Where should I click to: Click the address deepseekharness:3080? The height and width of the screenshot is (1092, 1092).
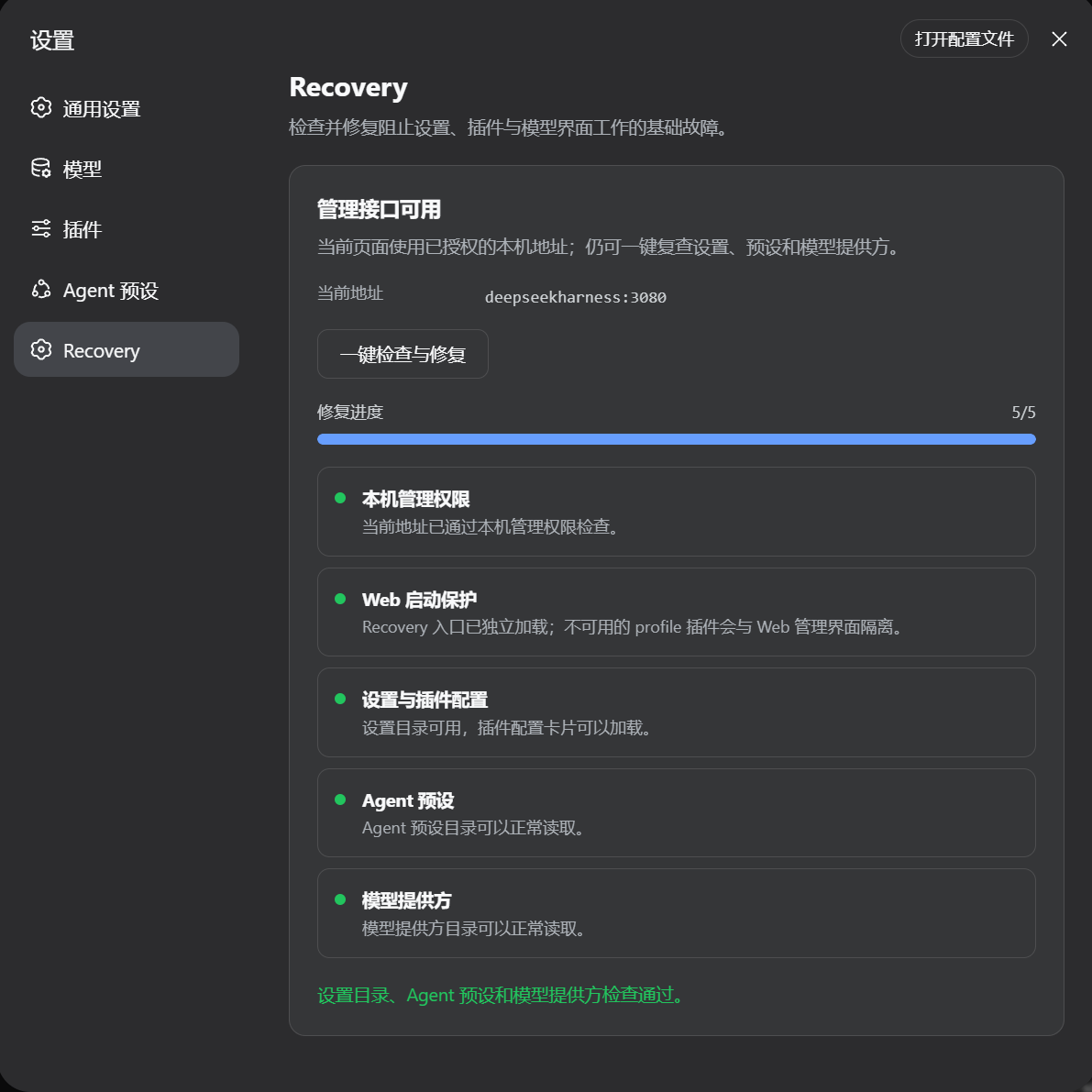[x=575, y=297]
